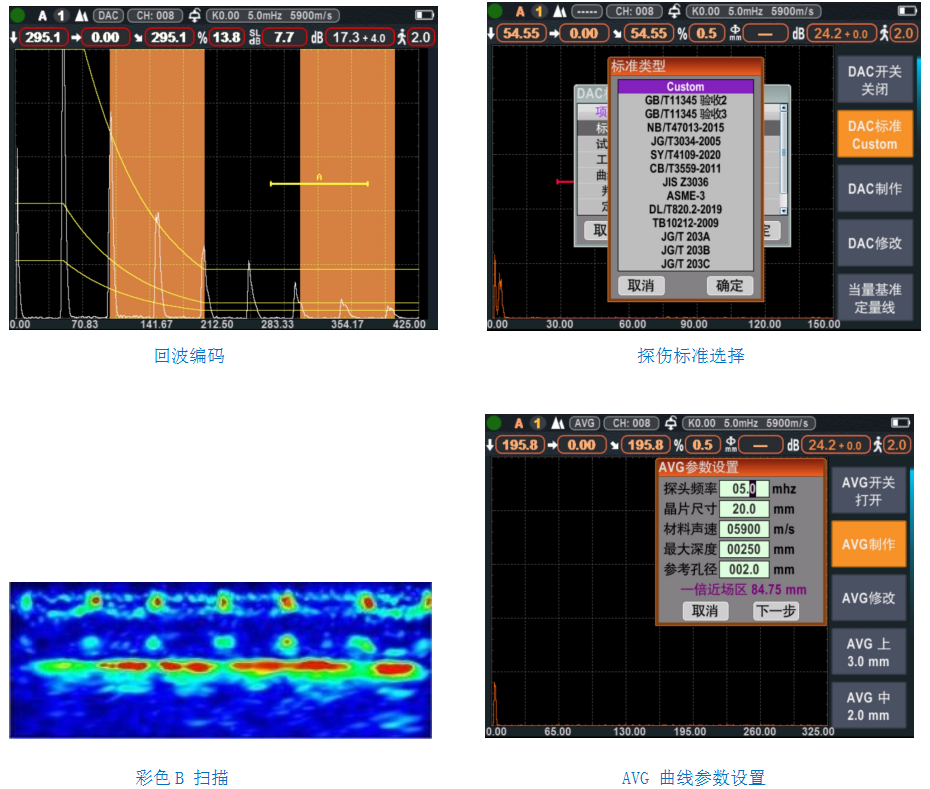
Task: Click the green status indicator on the AVG screen
Action: 494,423
